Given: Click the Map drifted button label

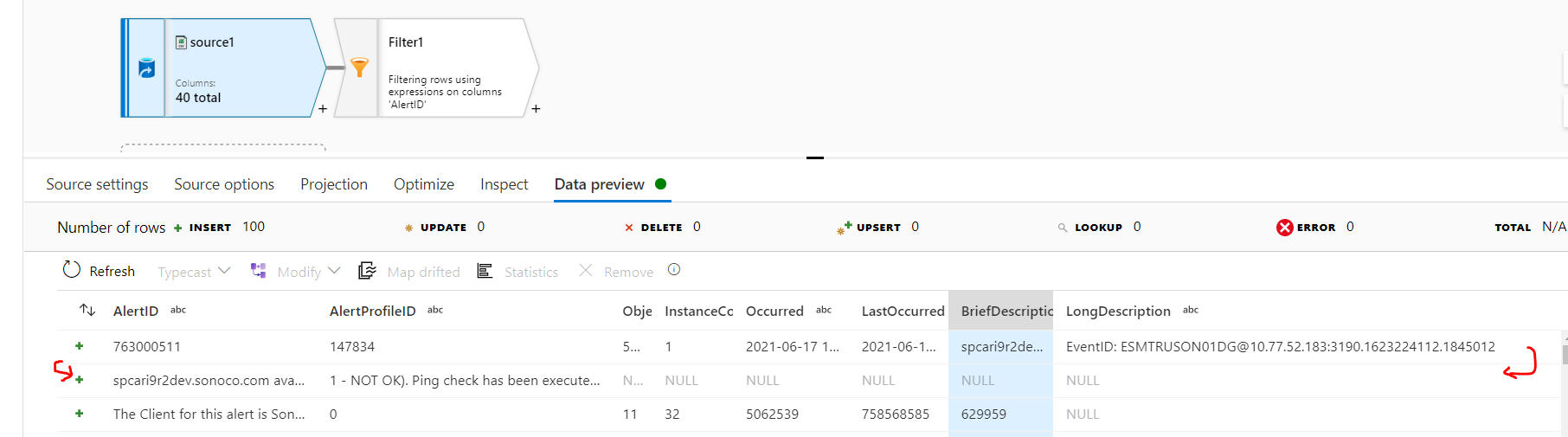Looking at the screenshot, I should (424, 272).
